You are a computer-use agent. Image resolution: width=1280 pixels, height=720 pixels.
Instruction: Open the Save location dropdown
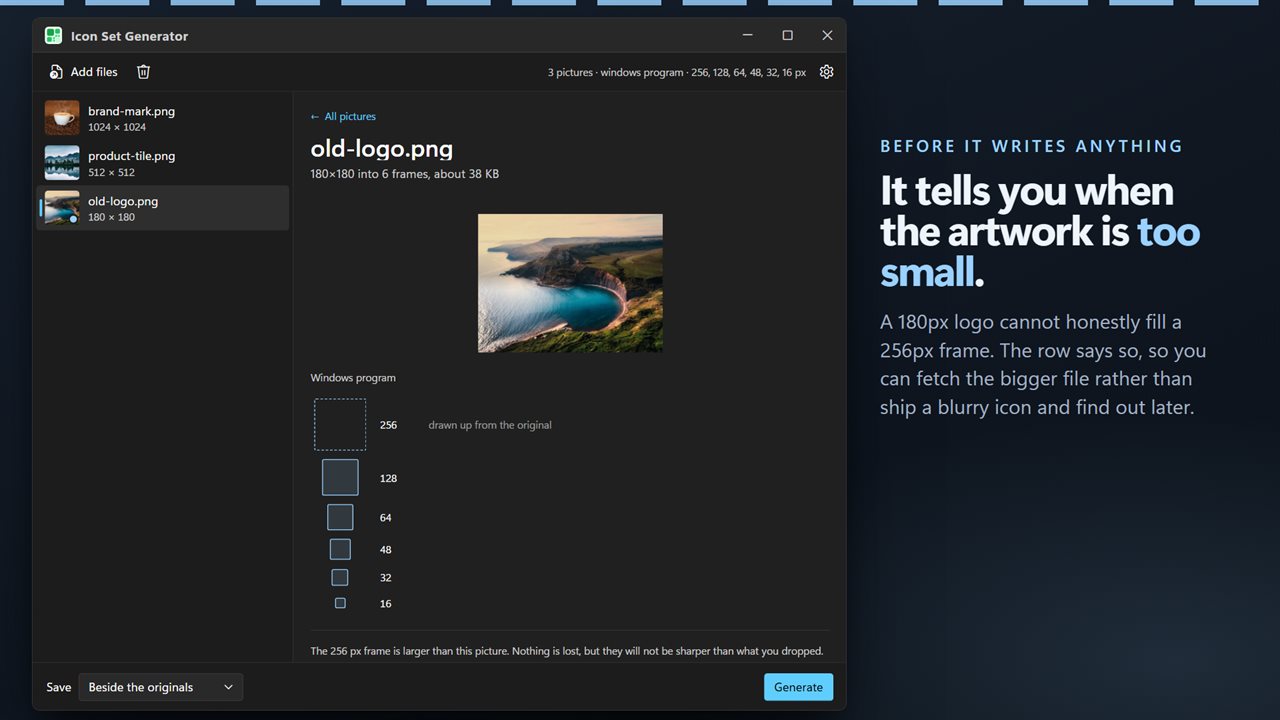(161, 687)
